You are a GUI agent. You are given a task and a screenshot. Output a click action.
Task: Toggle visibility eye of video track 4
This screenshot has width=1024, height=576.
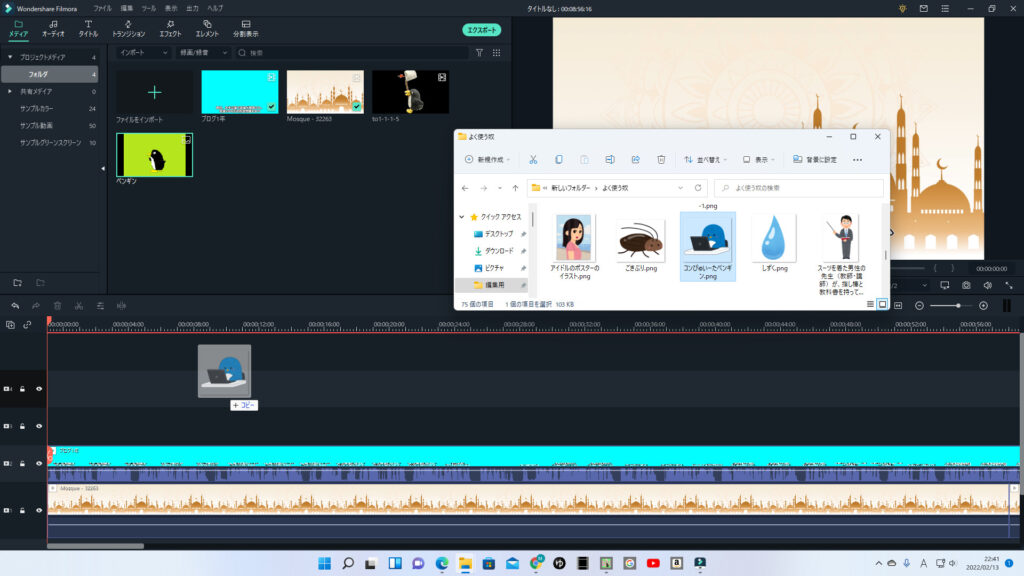39,389
